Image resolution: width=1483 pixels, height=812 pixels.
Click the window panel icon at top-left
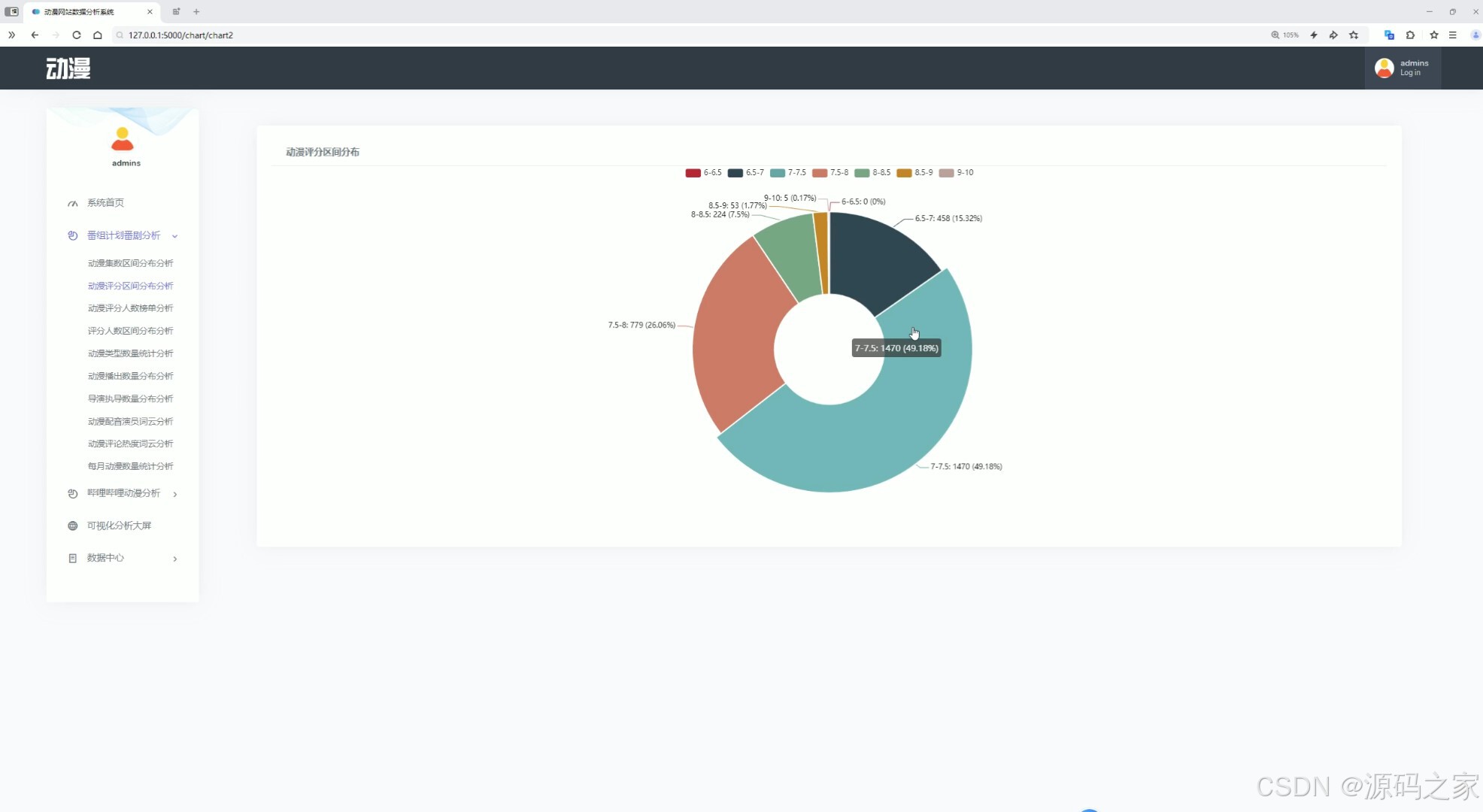(11, 12)
